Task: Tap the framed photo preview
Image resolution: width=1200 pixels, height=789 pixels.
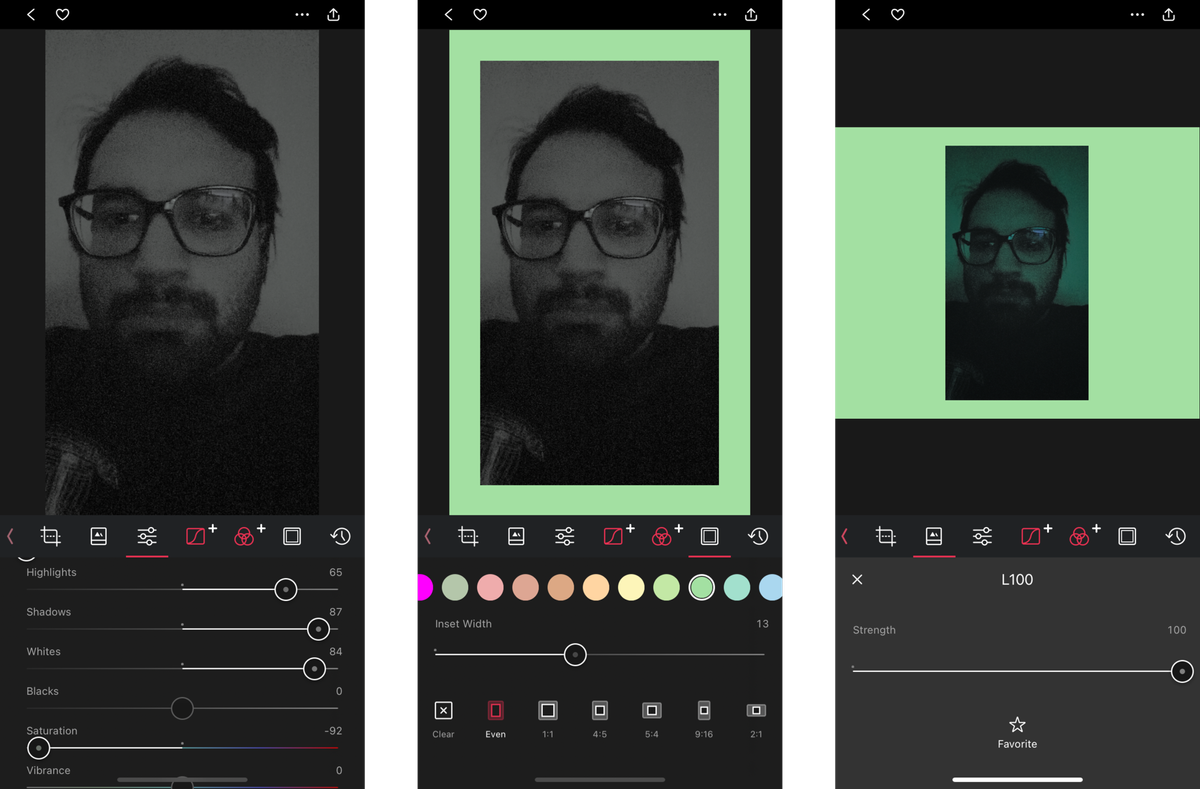Action: pos(599,272)
